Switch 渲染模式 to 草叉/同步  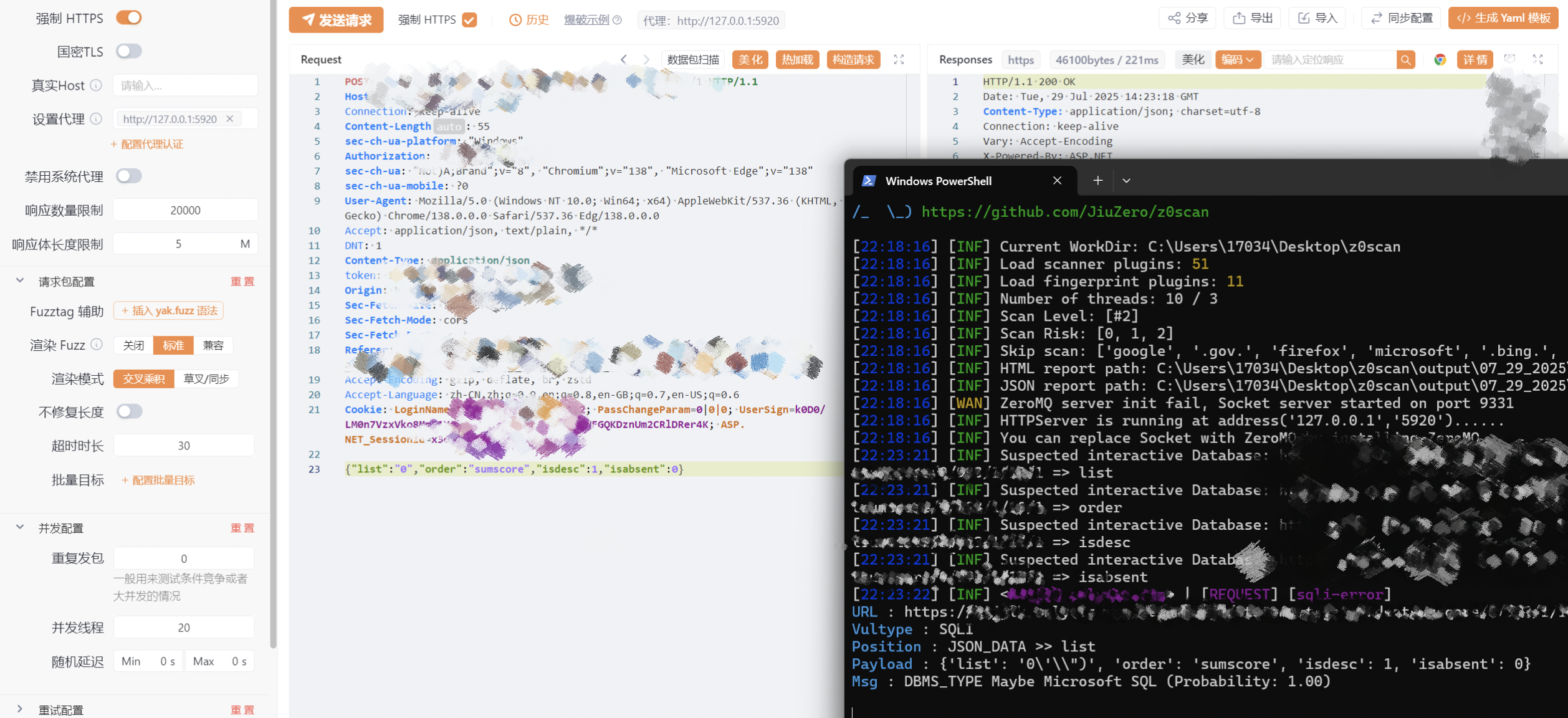pos(206,379)
